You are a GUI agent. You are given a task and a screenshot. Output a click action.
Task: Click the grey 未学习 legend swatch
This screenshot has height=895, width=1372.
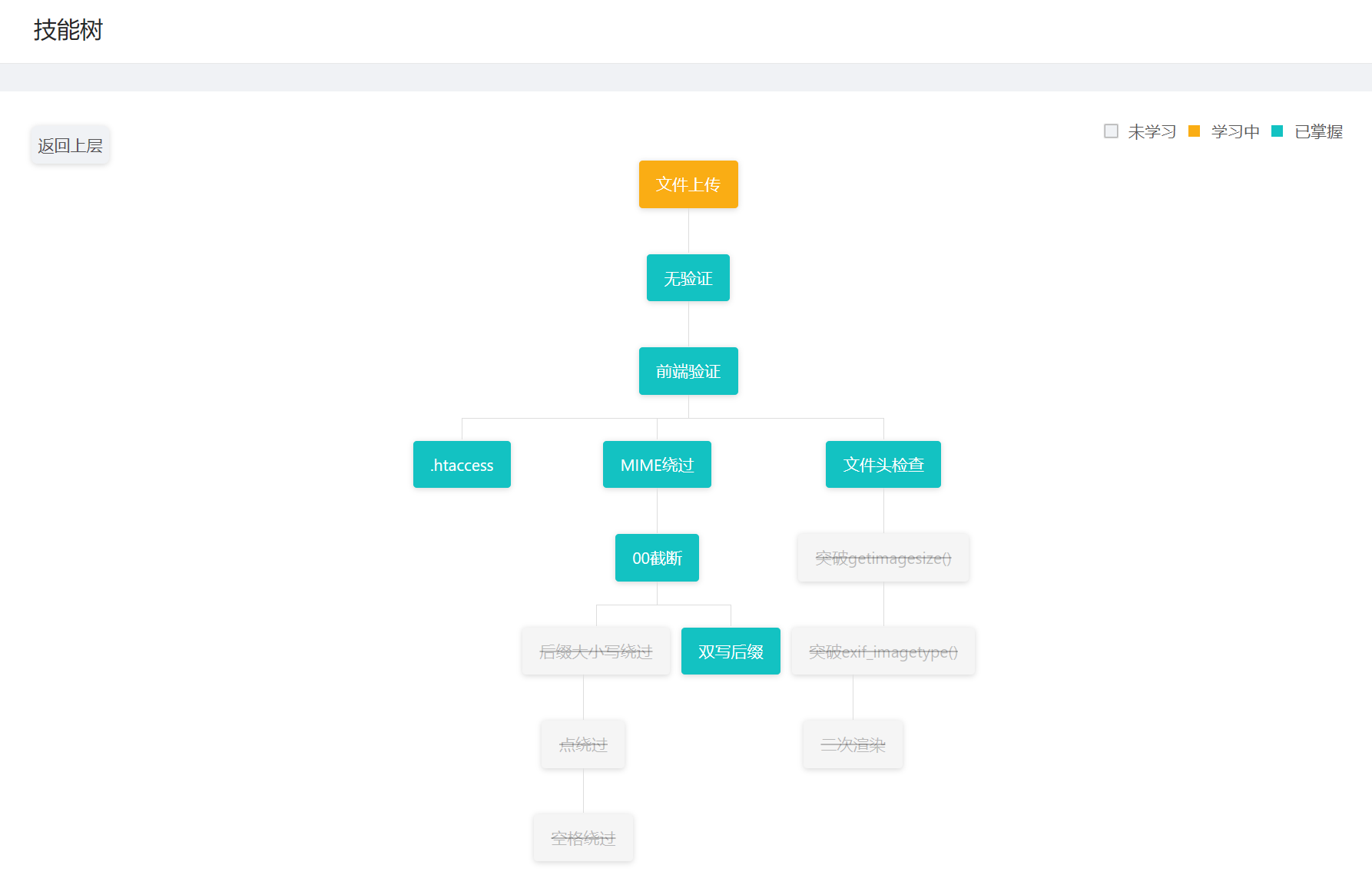coord(1111,131)
